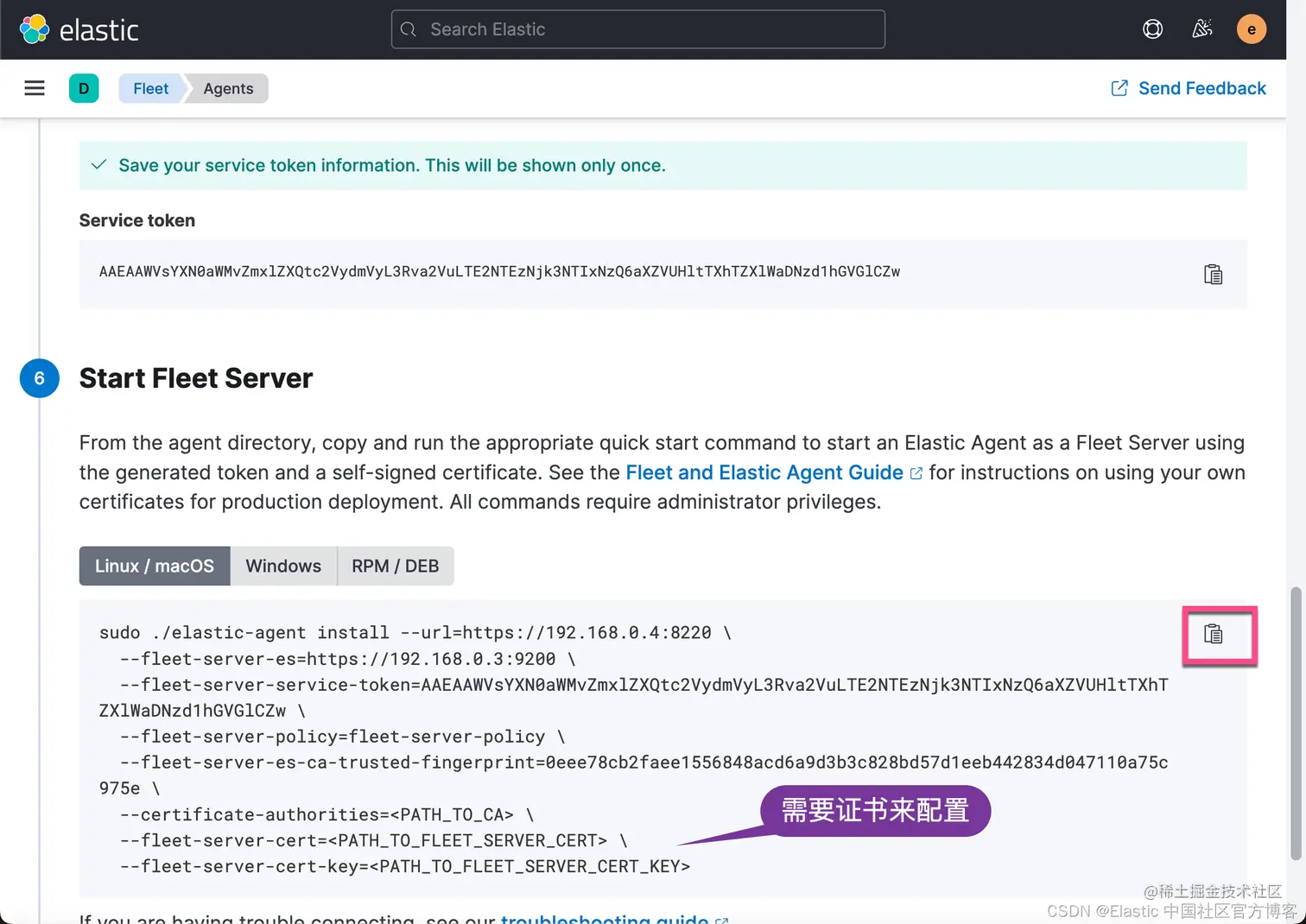Click the Agents breadcrumb
Viewport: 1306px width, 924px height.
tap(228, 88)
